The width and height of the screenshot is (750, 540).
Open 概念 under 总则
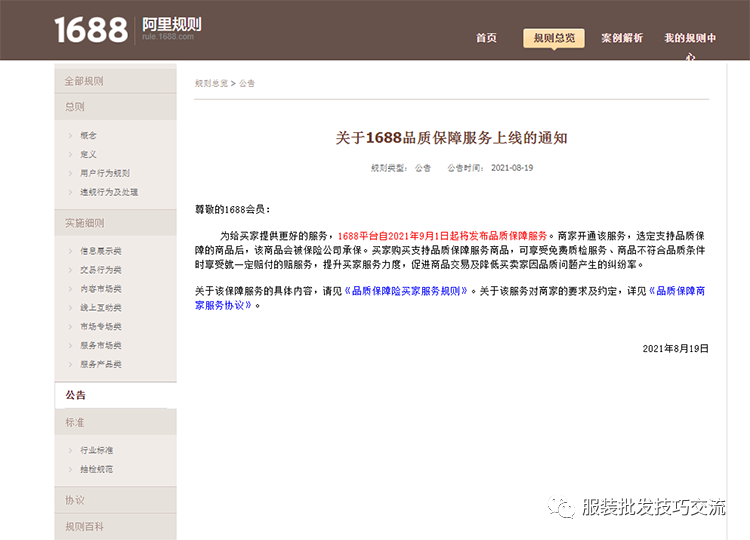(89, 135)
